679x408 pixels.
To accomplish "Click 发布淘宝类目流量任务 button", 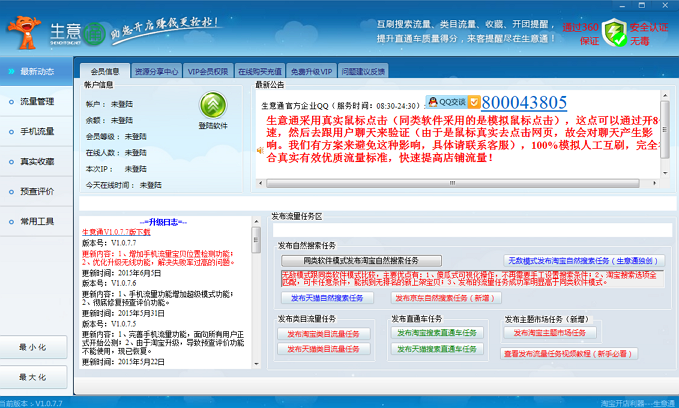I will click(323, 334).
